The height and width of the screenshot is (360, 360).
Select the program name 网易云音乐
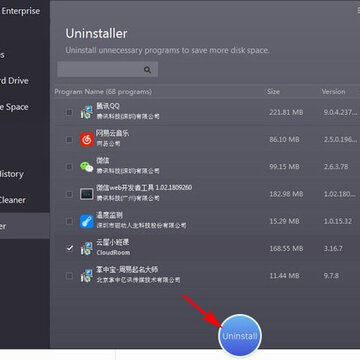point(112,133)
